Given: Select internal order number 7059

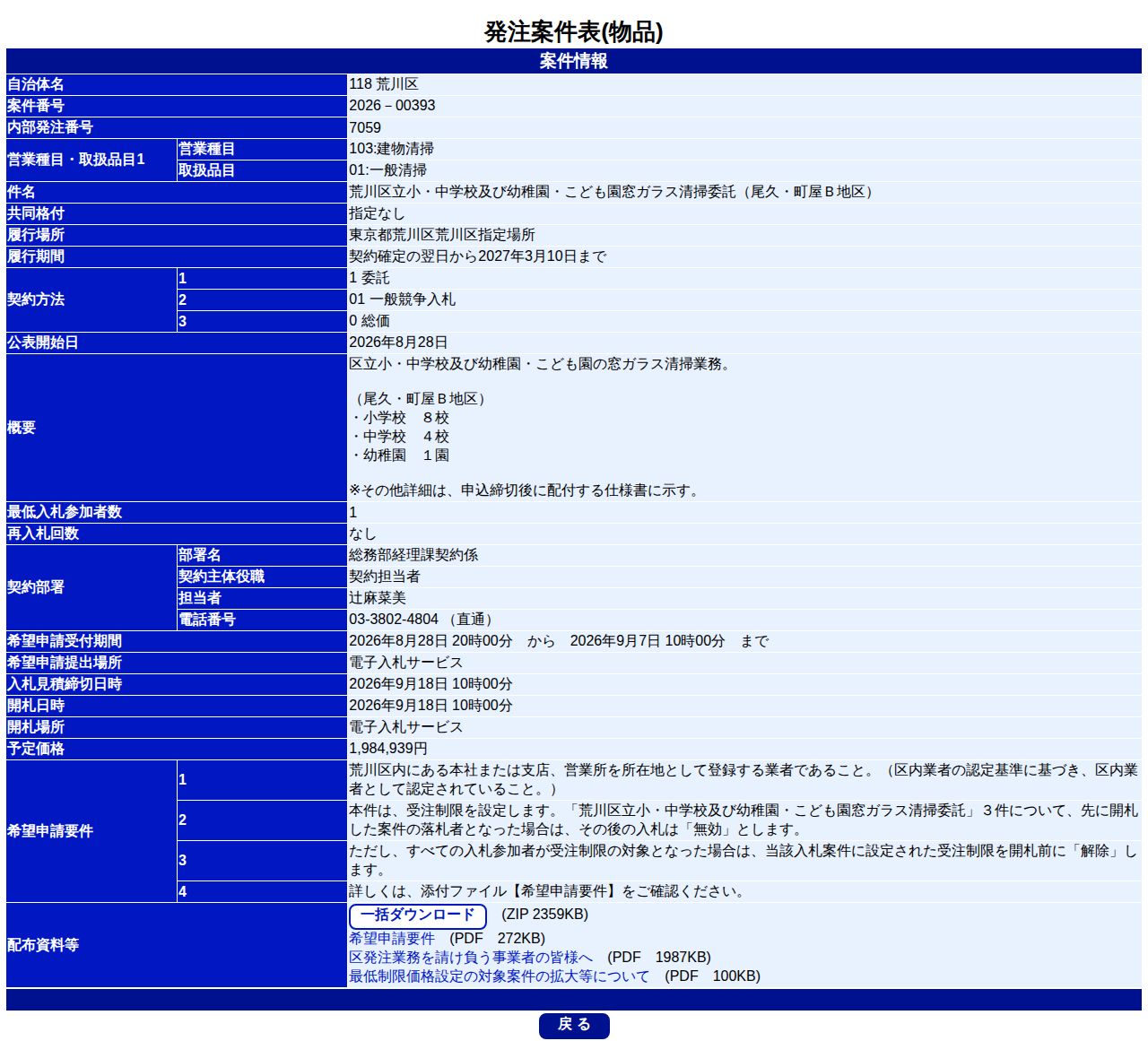Looking at the screenshot, I should click(x=365, y=127).
